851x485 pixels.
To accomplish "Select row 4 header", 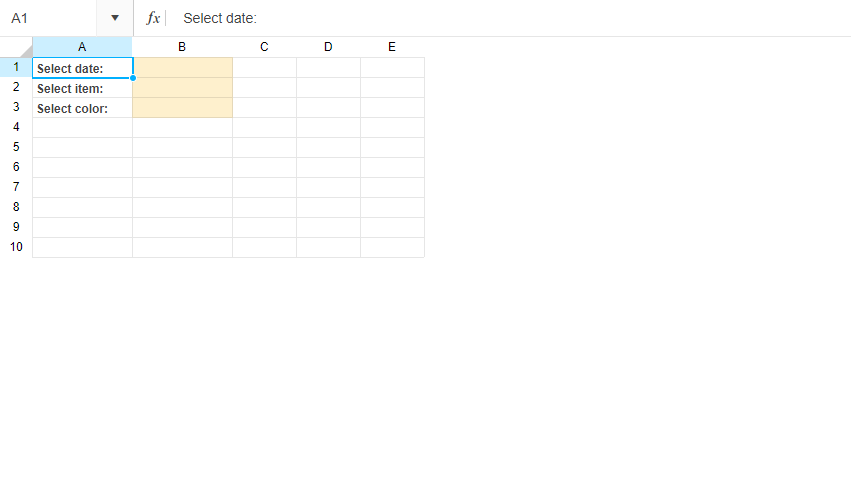I will 16,127.
